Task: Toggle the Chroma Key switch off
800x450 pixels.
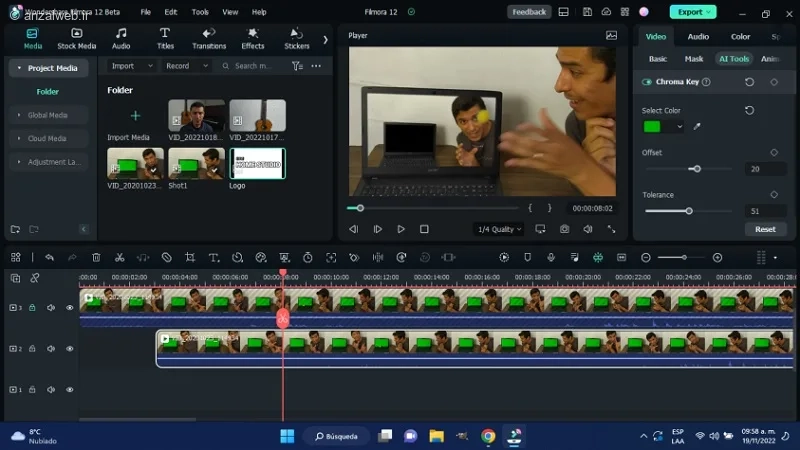Action: click(x=647, y=82)
